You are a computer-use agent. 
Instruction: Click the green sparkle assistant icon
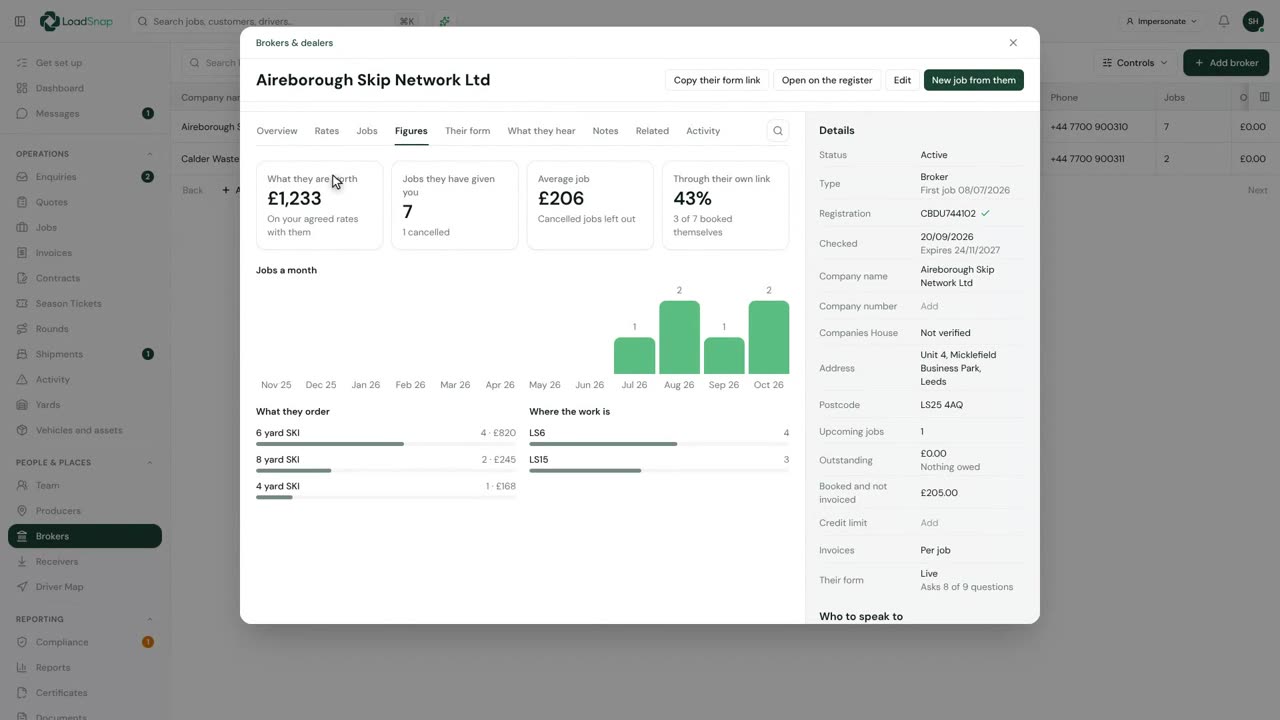pos(445,21)
